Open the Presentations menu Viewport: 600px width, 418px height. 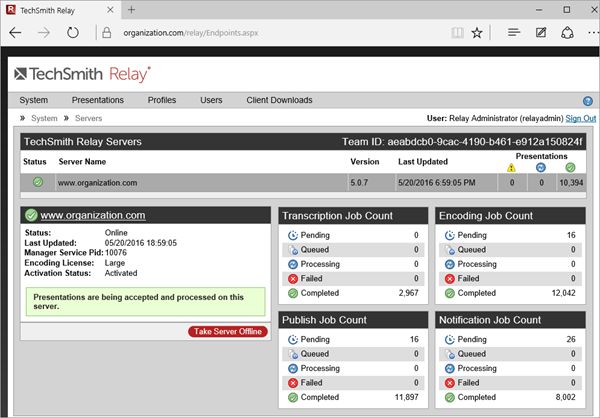[98, 100]
